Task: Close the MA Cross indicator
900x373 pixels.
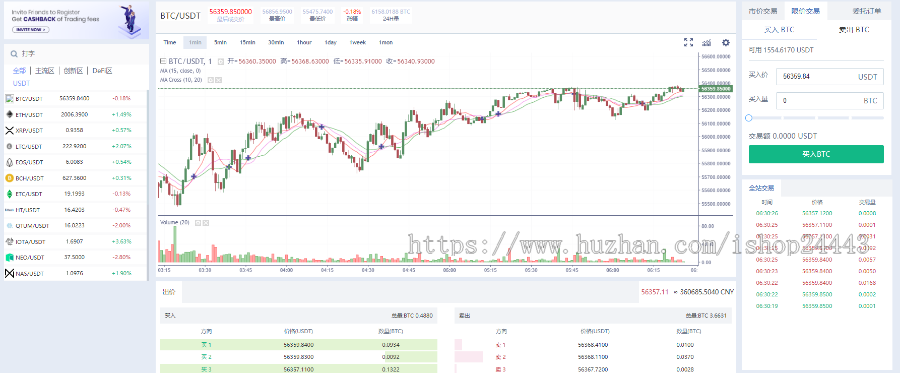Action: [218, 80]
